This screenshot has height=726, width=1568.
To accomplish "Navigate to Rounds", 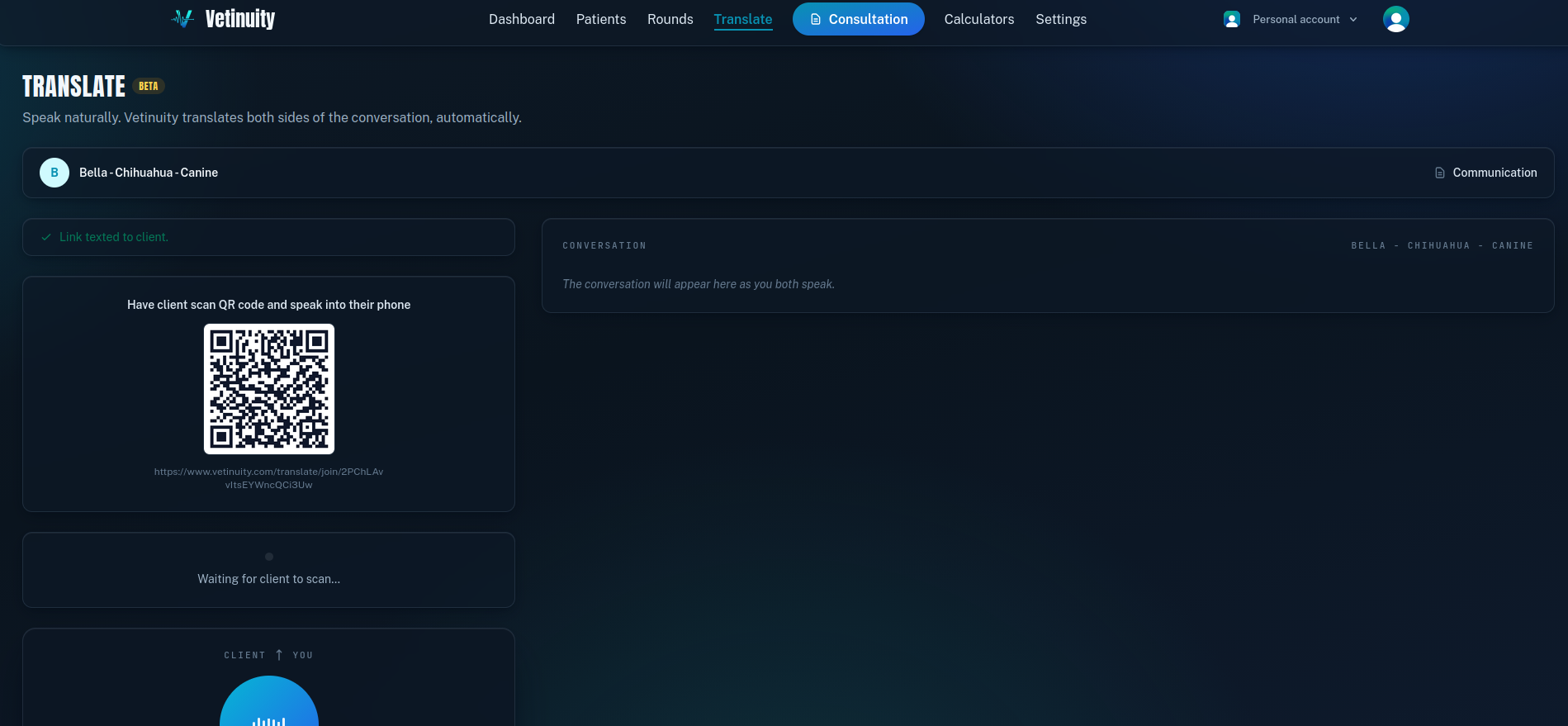I will pyautogui.click(x=670, y=19).
